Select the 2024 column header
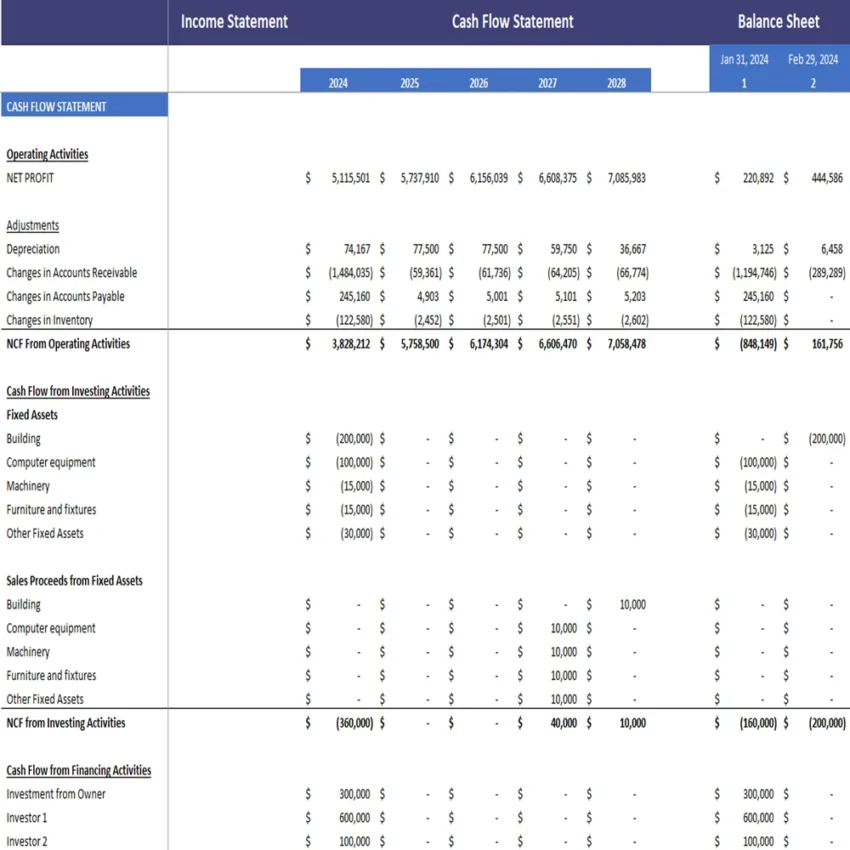Image resolution: width=850 pixels, height=850 pixels. coord(338,84)
